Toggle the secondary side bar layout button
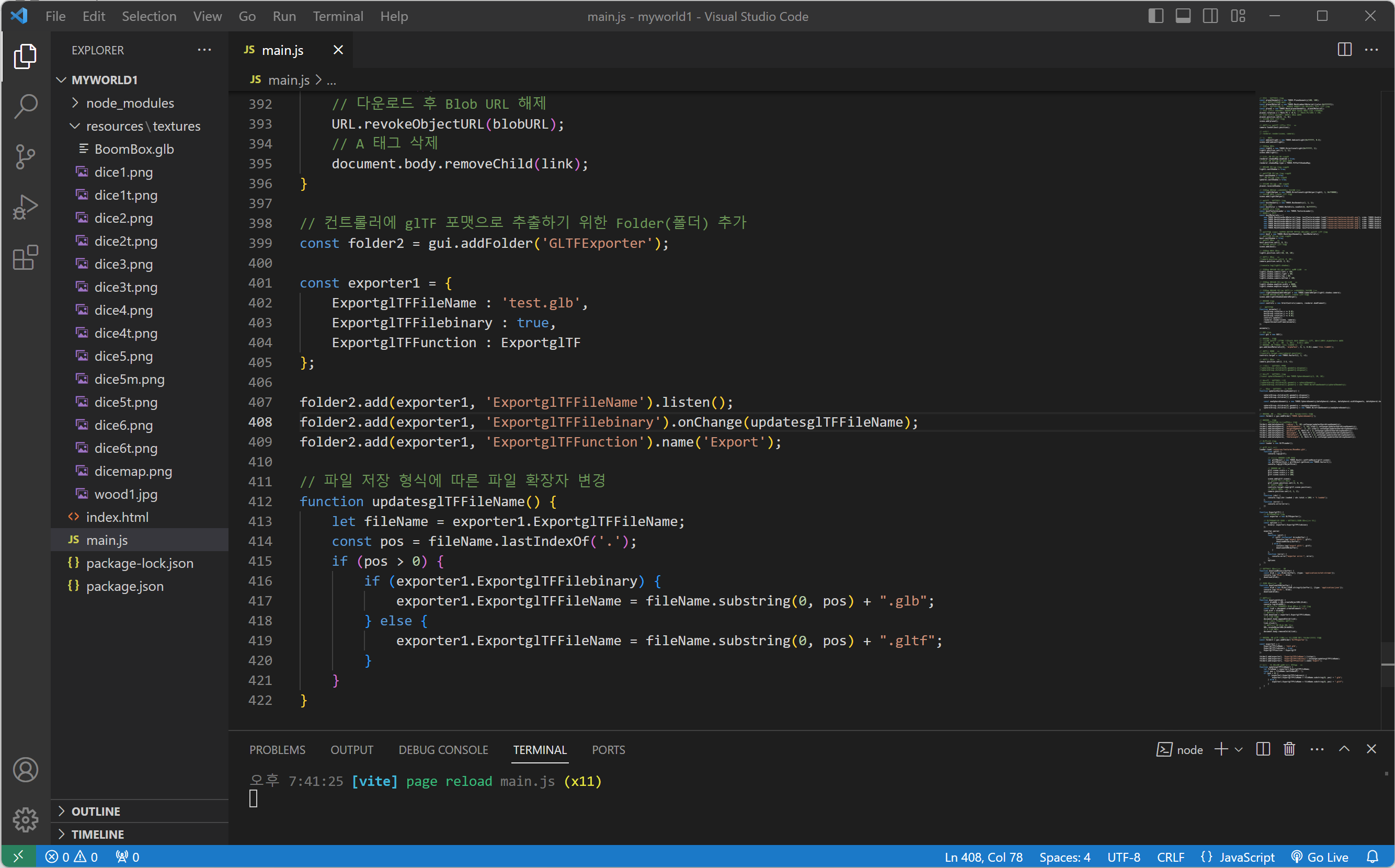Viewport: 1395px width, 868px height. (1210, 16)
